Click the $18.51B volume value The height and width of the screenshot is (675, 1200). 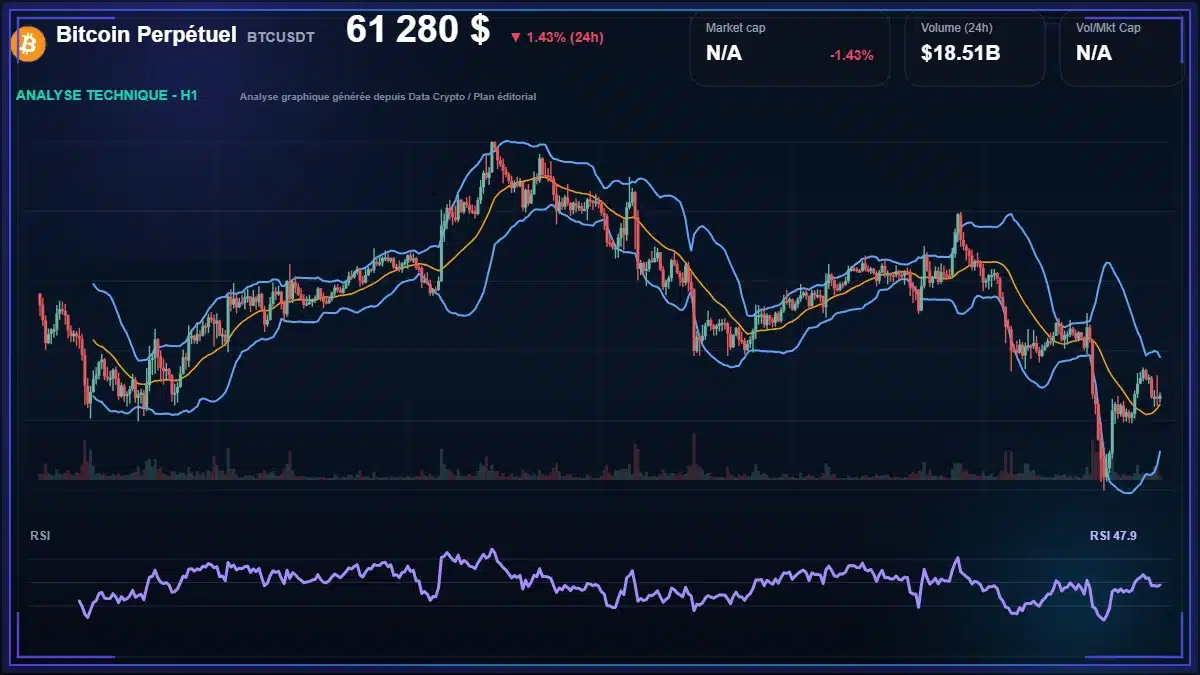[x=961, y=54]
